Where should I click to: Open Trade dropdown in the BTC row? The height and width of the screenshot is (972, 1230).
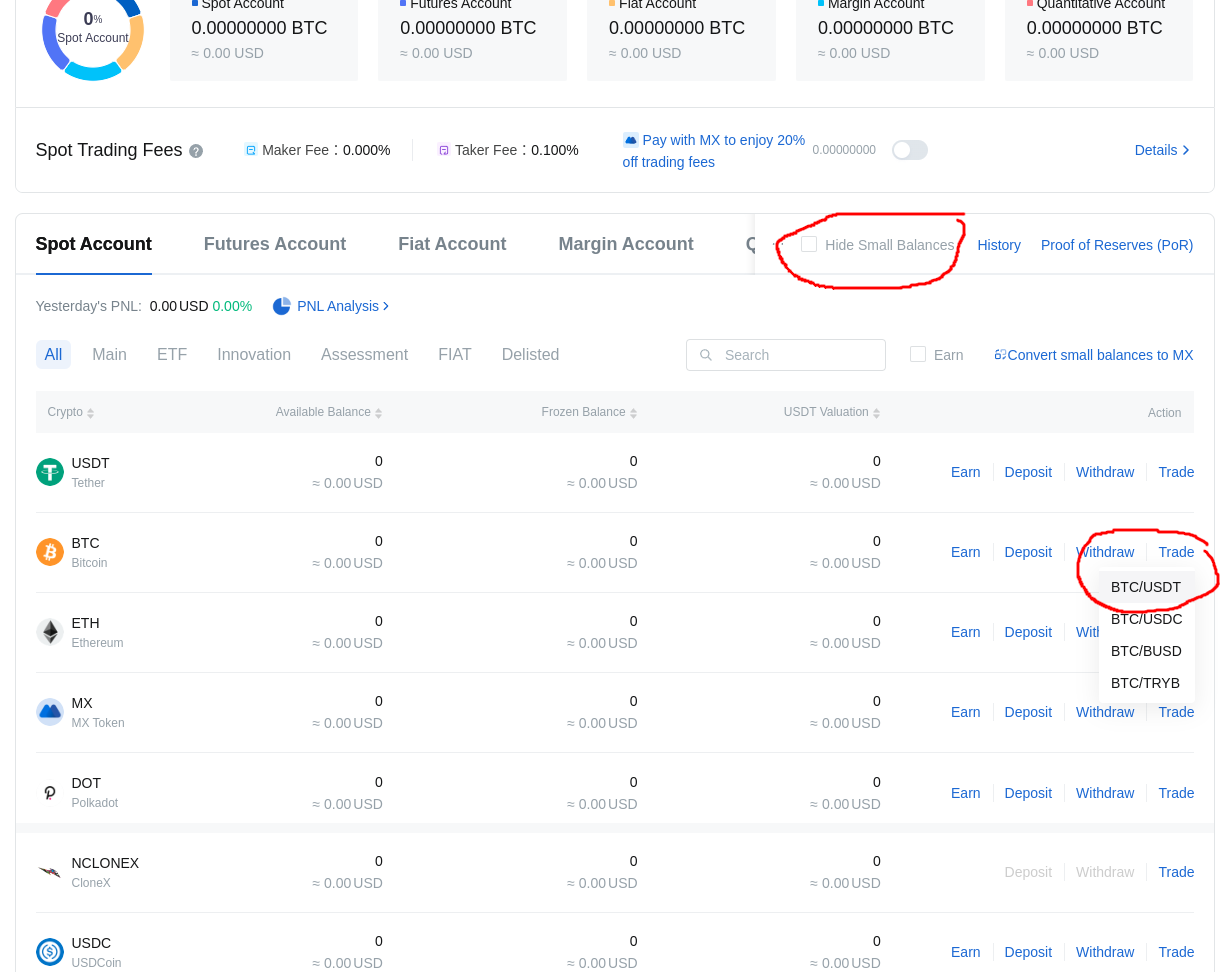(1176, 552)
